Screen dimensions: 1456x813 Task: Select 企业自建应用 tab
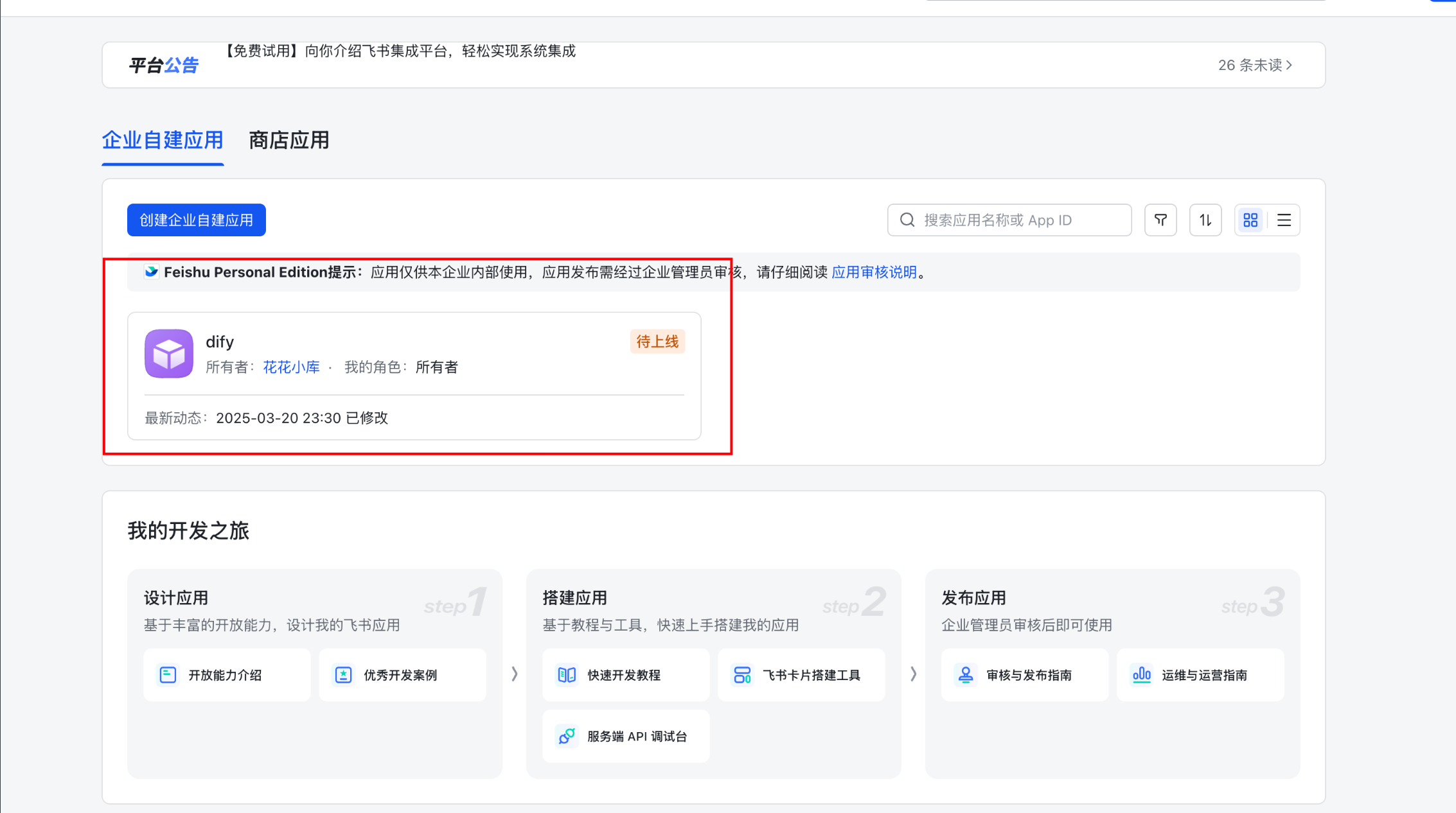163,140
